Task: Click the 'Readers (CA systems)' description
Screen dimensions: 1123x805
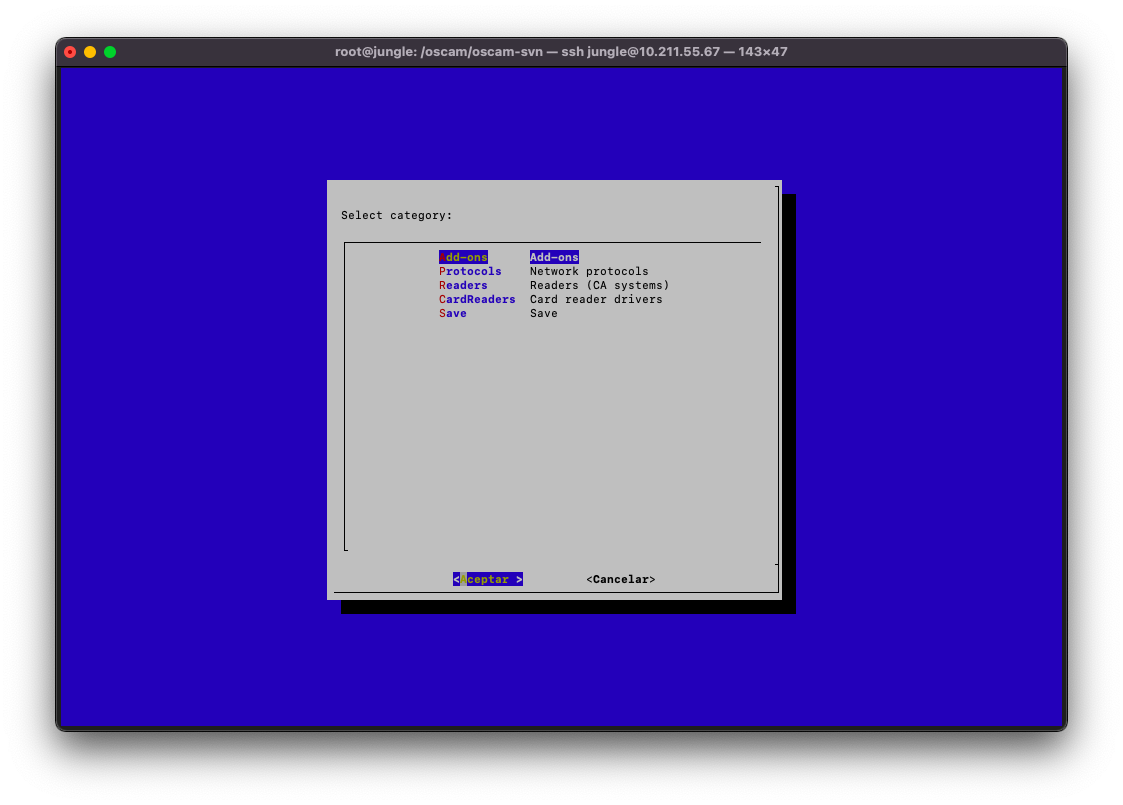Action: (599, 285)
